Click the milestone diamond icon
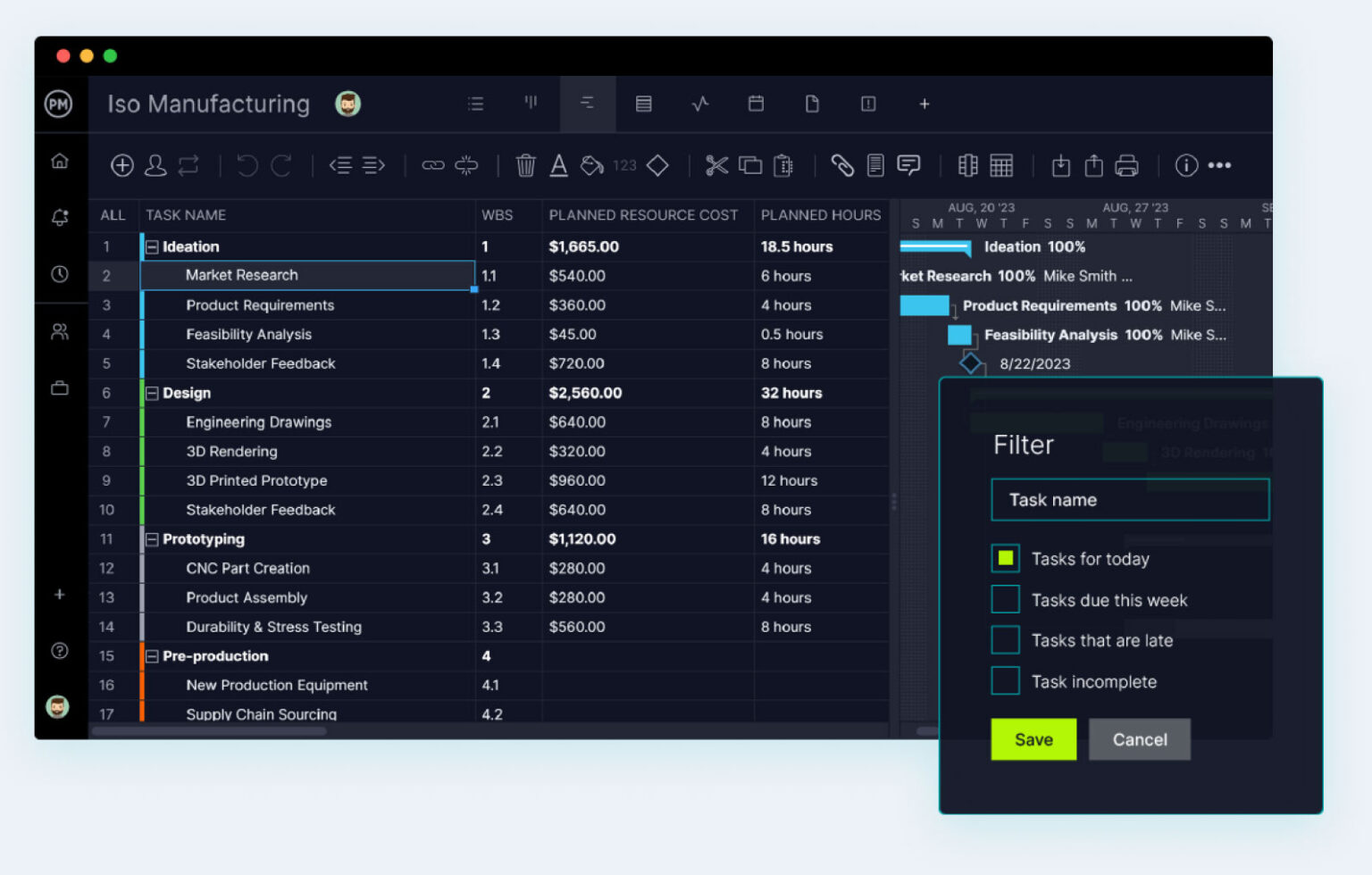The width and height of the screenshot is (1372, 875). point(658,165)
